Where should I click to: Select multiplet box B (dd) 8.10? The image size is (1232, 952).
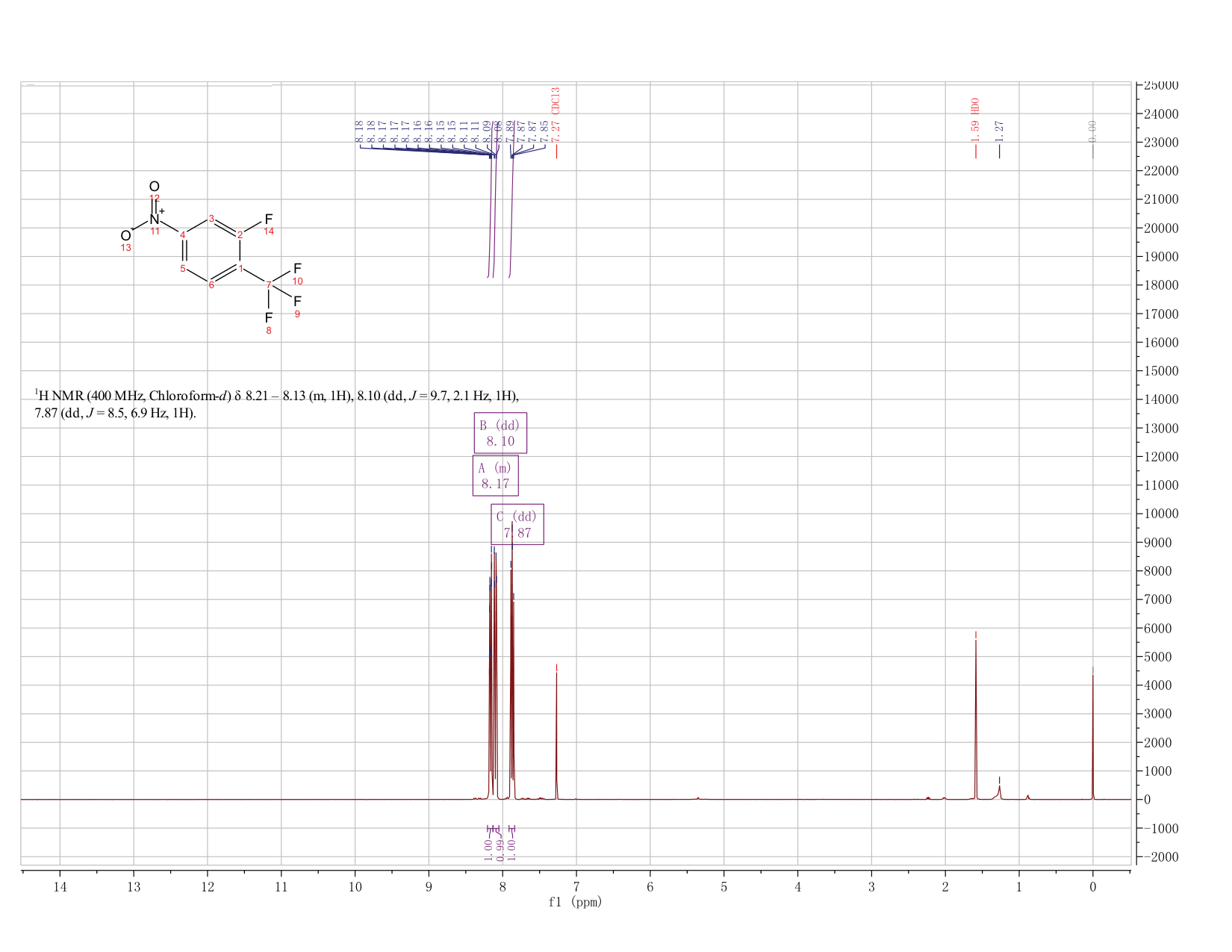click(x=500, y=433)
